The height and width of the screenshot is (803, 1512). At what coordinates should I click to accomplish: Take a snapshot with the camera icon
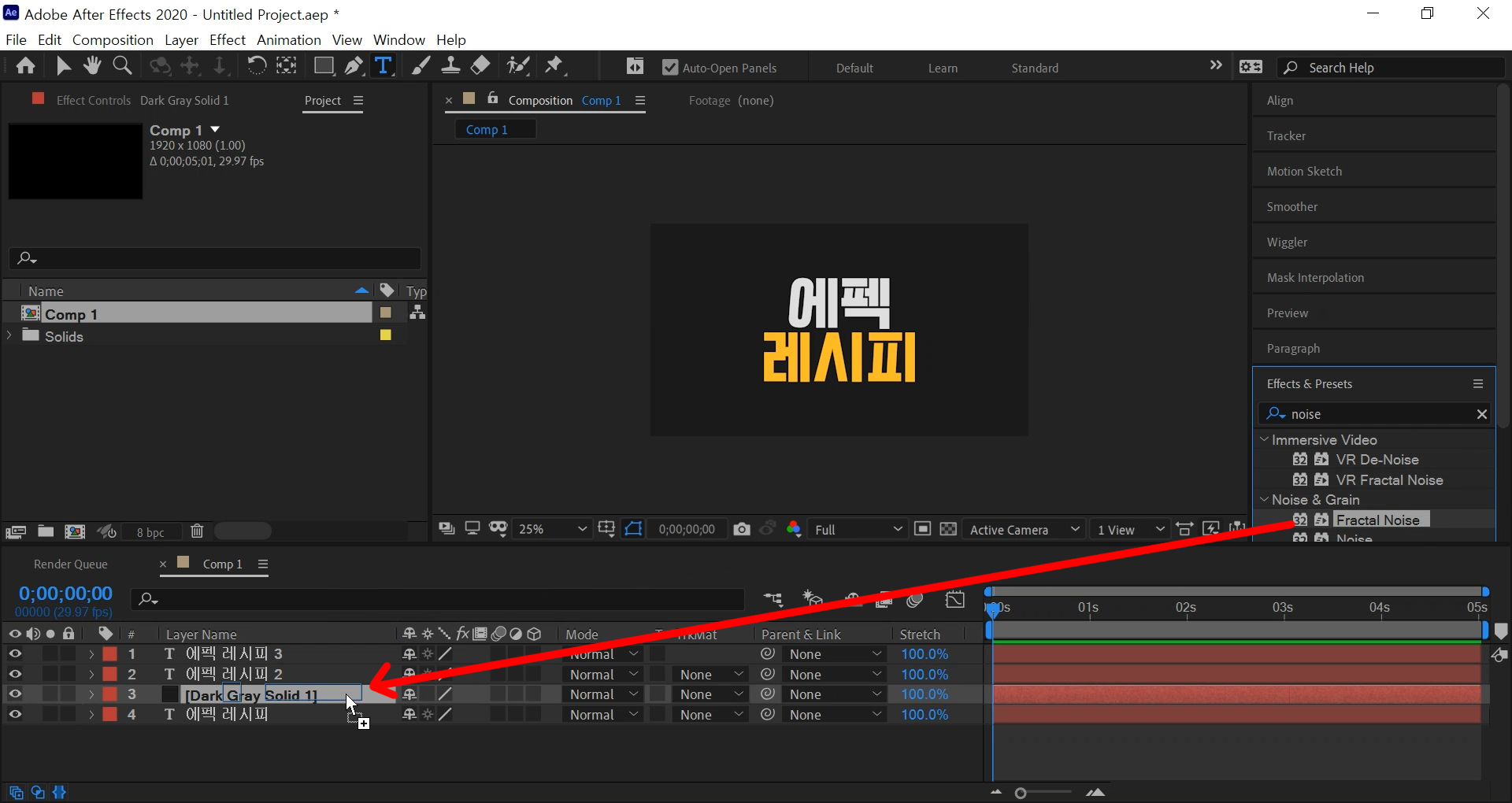click(x=741, y=529)
